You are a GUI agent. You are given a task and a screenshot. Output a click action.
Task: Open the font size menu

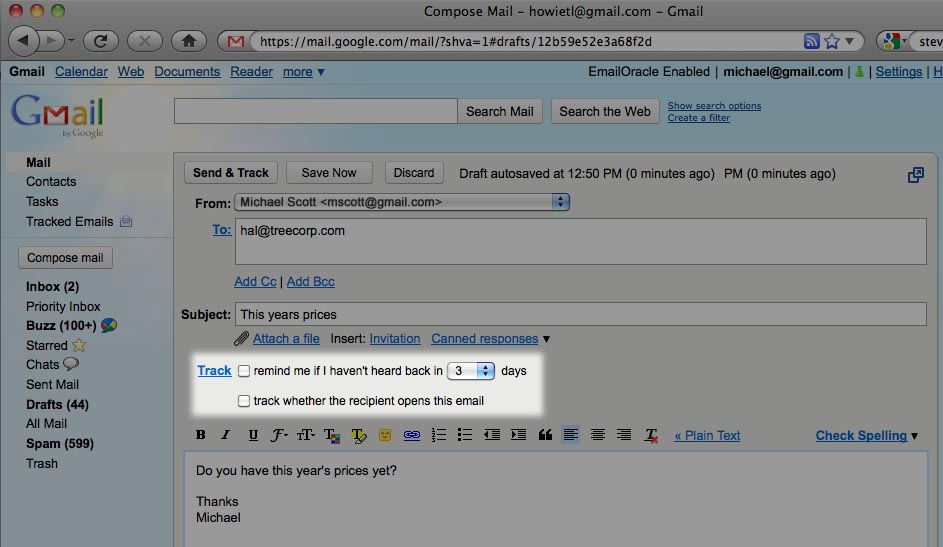tap(306, 435)
